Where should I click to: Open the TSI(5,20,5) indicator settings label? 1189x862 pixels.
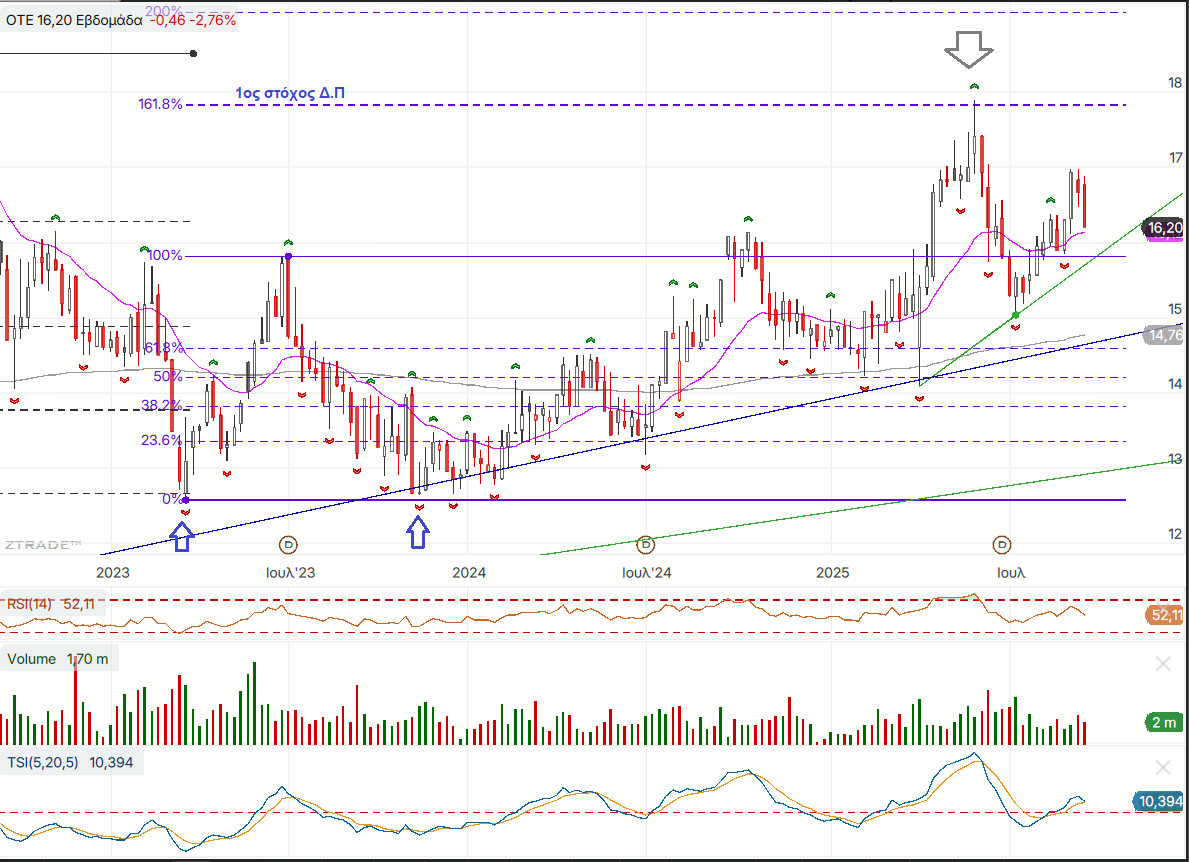click(71, 762)
